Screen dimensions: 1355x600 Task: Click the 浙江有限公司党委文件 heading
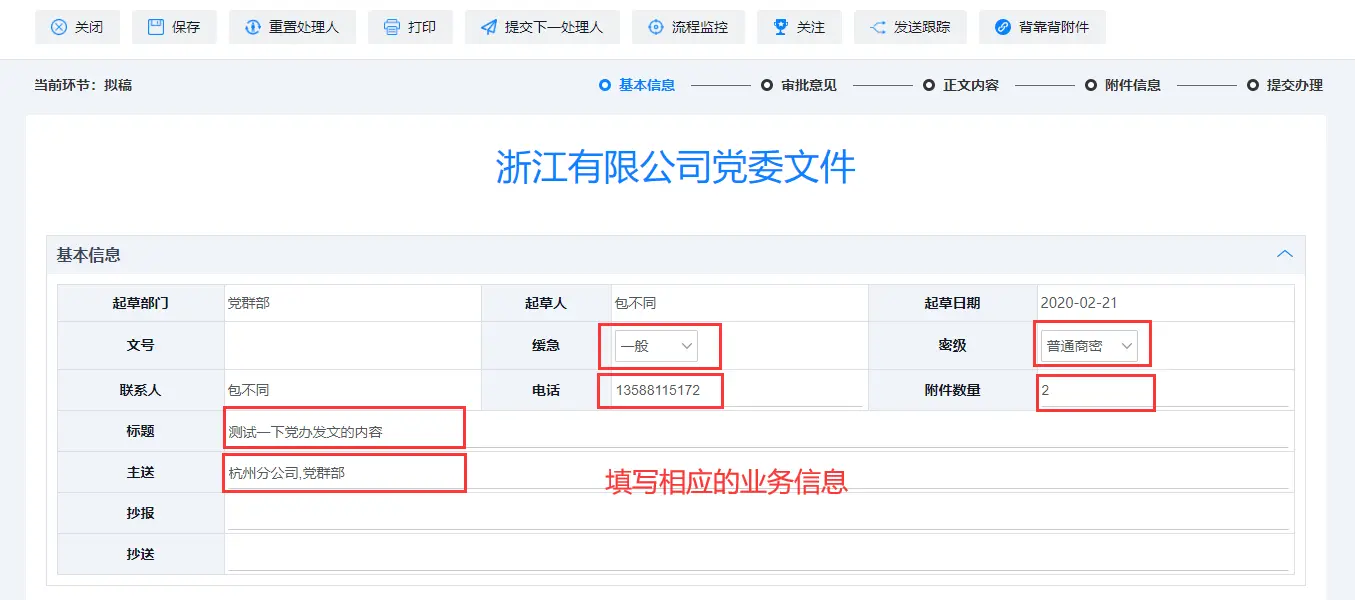click(x=676, y=167)
